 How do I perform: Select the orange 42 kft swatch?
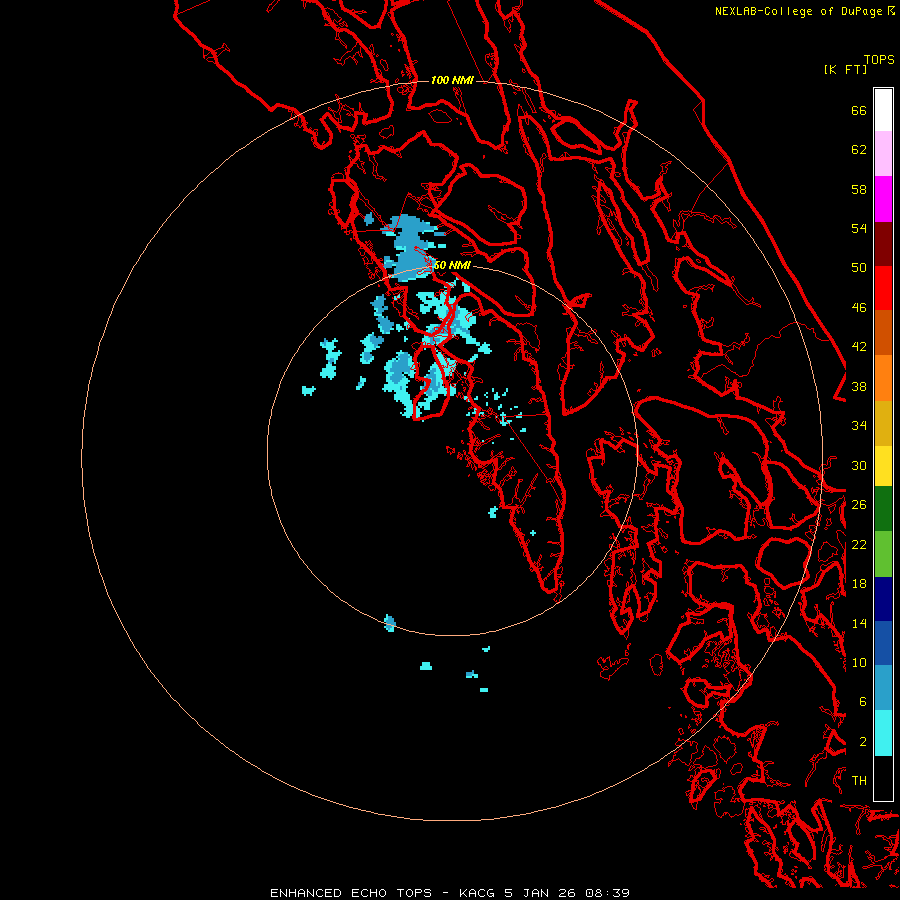pyautogui.click(x=883, y=378)
